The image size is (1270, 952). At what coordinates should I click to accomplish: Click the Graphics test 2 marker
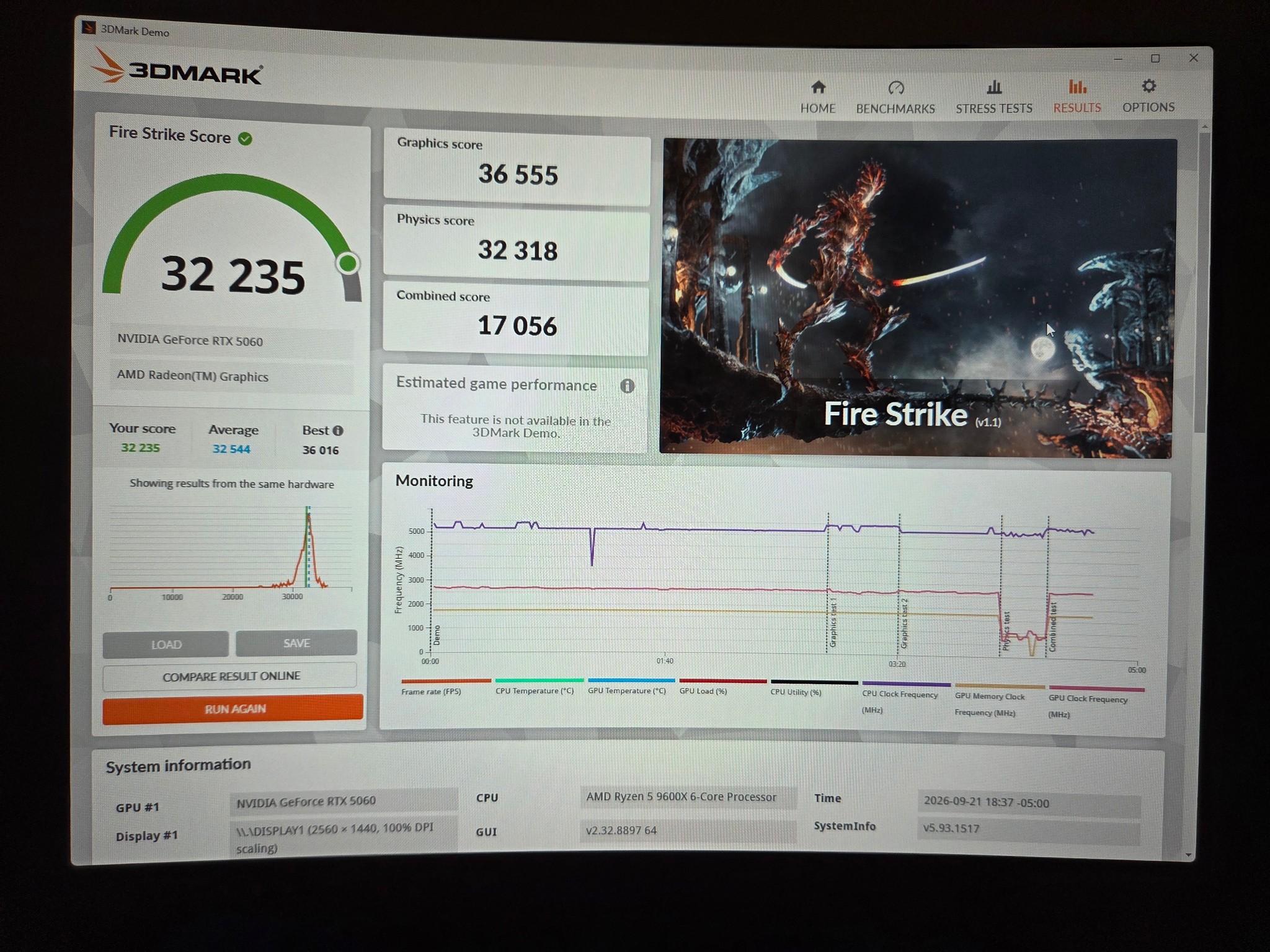905,624
